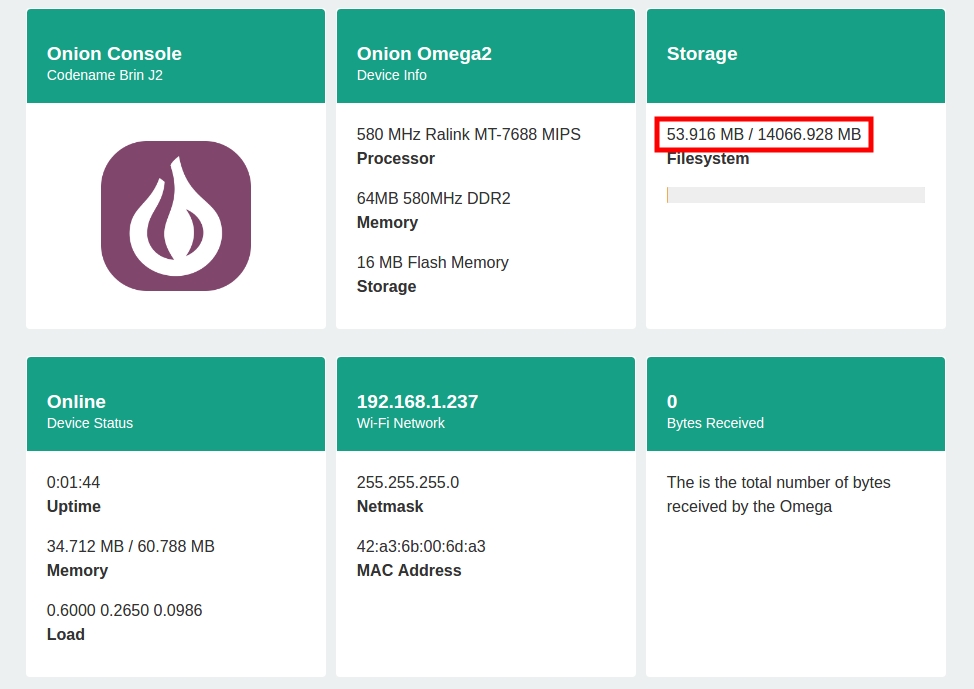Image resolution: width=974 pixels, height=689 pixels.
Task: Click the 'Bytes Received' subtitle
Action: coord(716,423)
